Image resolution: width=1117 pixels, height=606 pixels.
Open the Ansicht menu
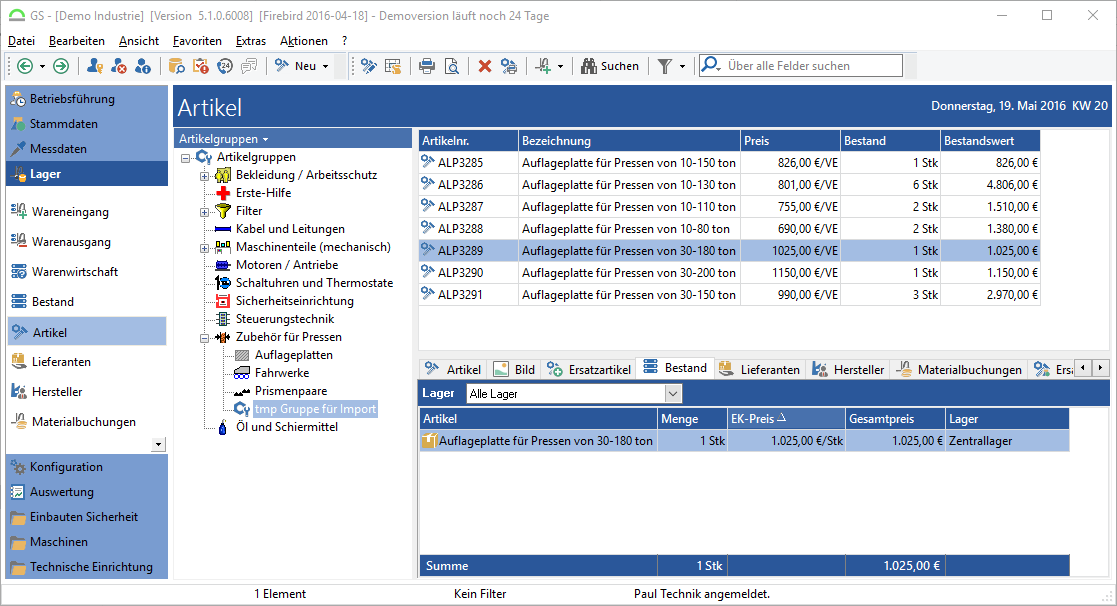pyautogui.click(x=139, y=41)
